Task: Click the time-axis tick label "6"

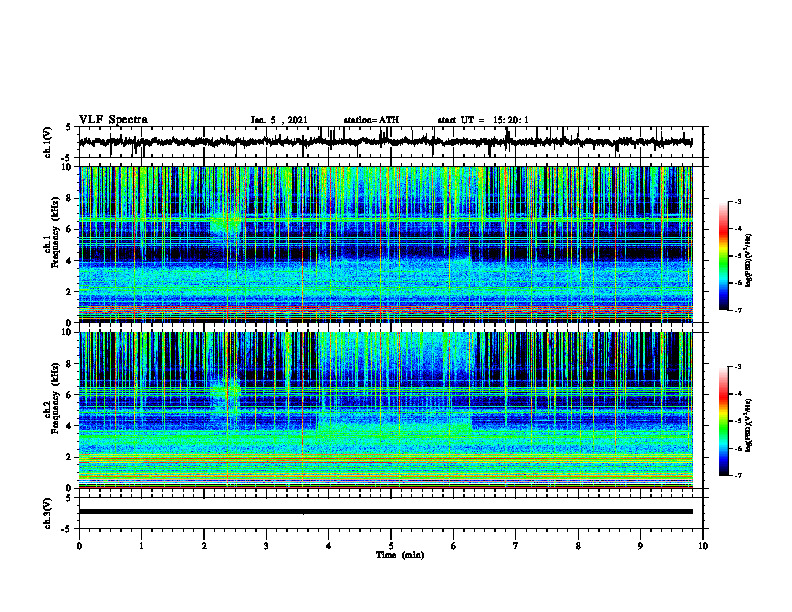Action: tap(454, 546)
